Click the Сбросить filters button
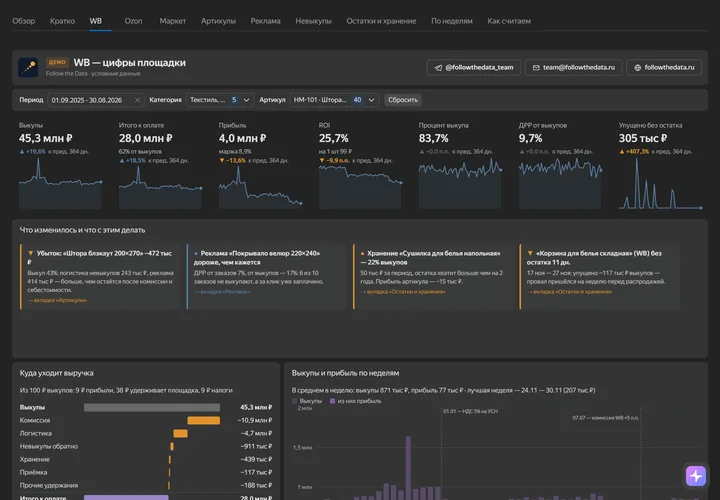 (403, 100)
